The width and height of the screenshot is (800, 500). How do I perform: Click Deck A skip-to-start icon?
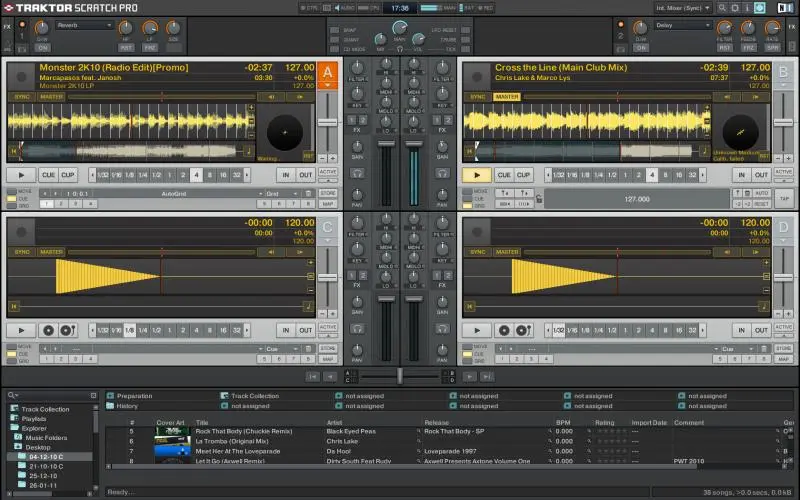14,152
